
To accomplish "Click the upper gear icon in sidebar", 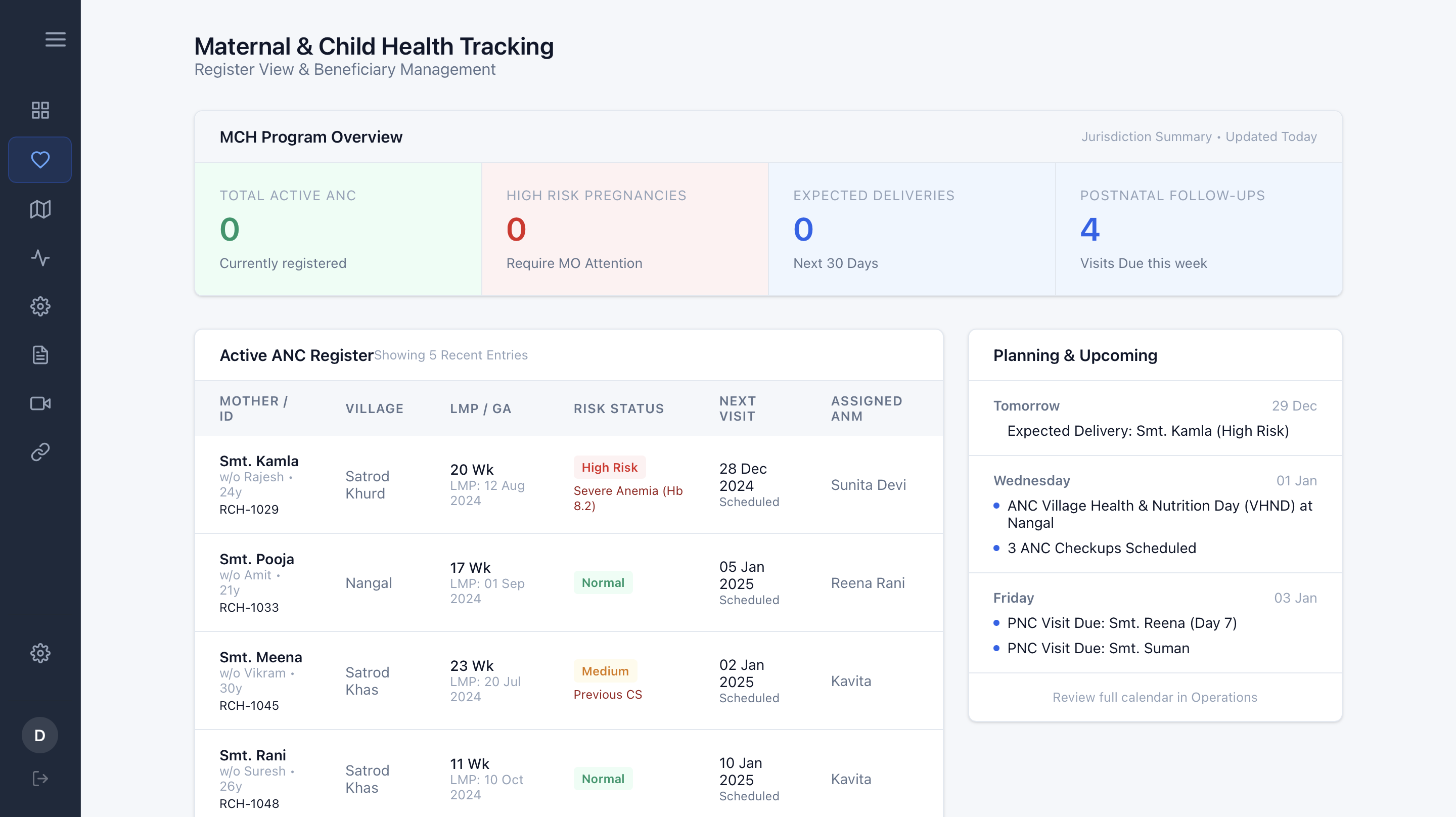I will [x=40, y=306].
